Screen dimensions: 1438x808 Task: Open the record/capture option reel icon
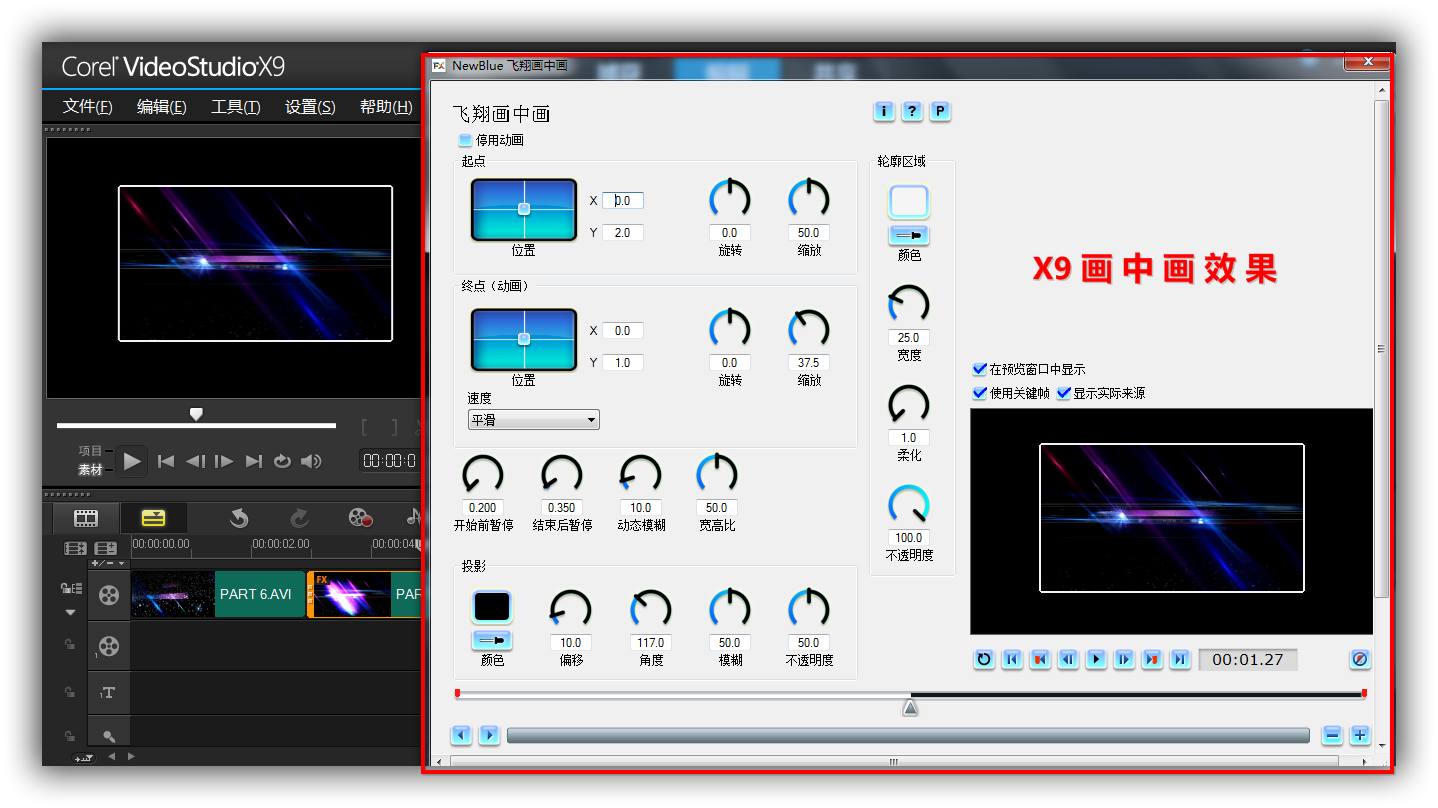[x=360, y=517]
